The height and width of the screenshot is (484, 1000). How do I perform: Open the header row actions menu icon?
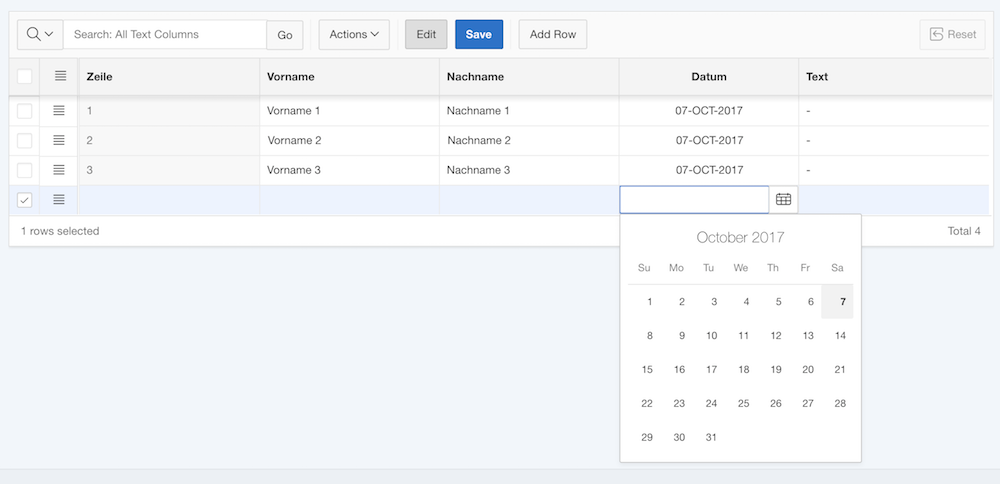(60, 77)
